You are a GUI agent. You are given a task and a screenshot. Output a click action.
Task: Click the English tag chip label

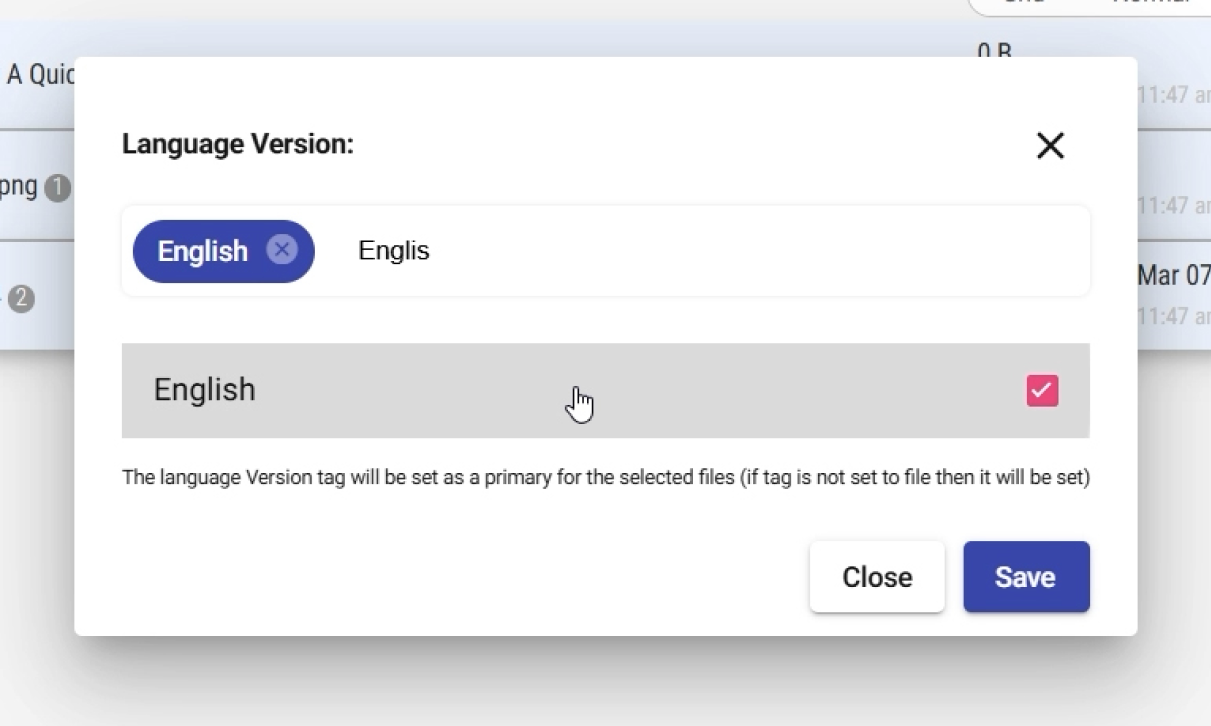point(202,251)
